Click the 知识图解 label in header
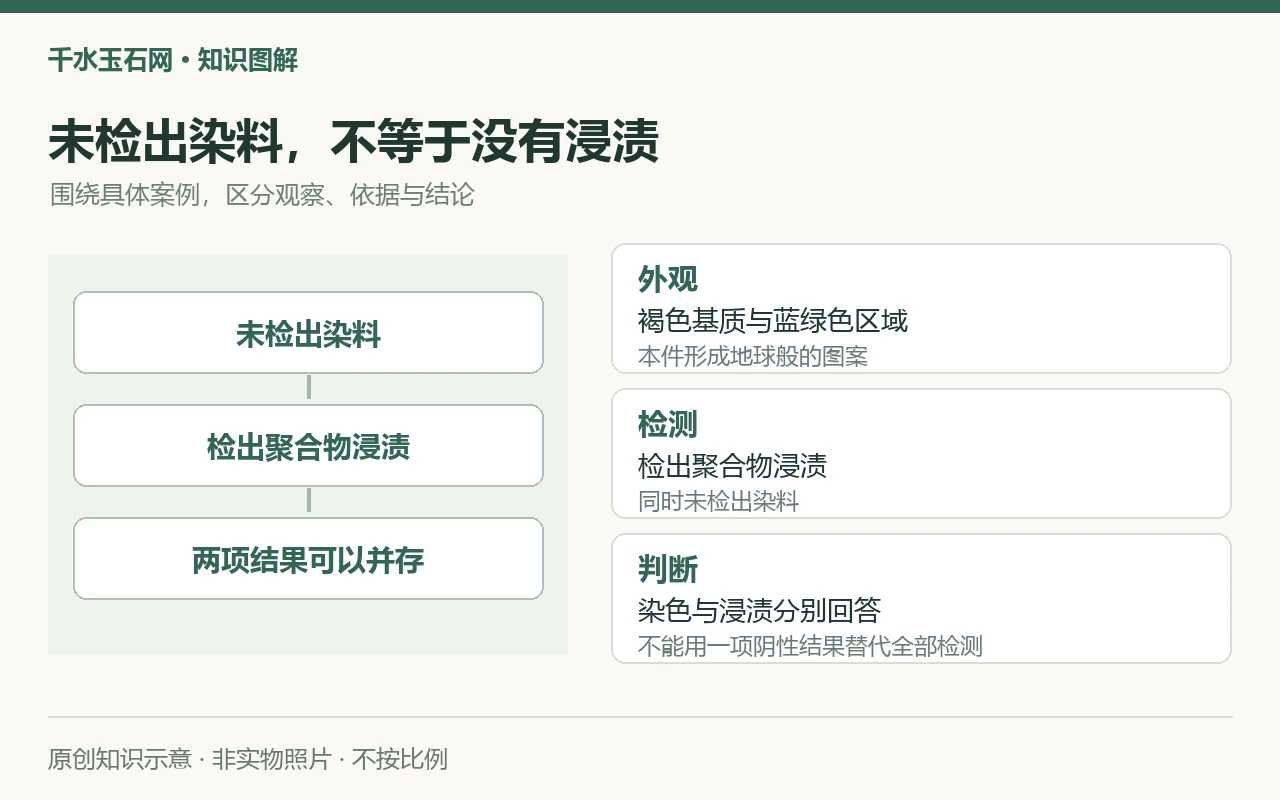1280x800 pixels. pos(247,60)
